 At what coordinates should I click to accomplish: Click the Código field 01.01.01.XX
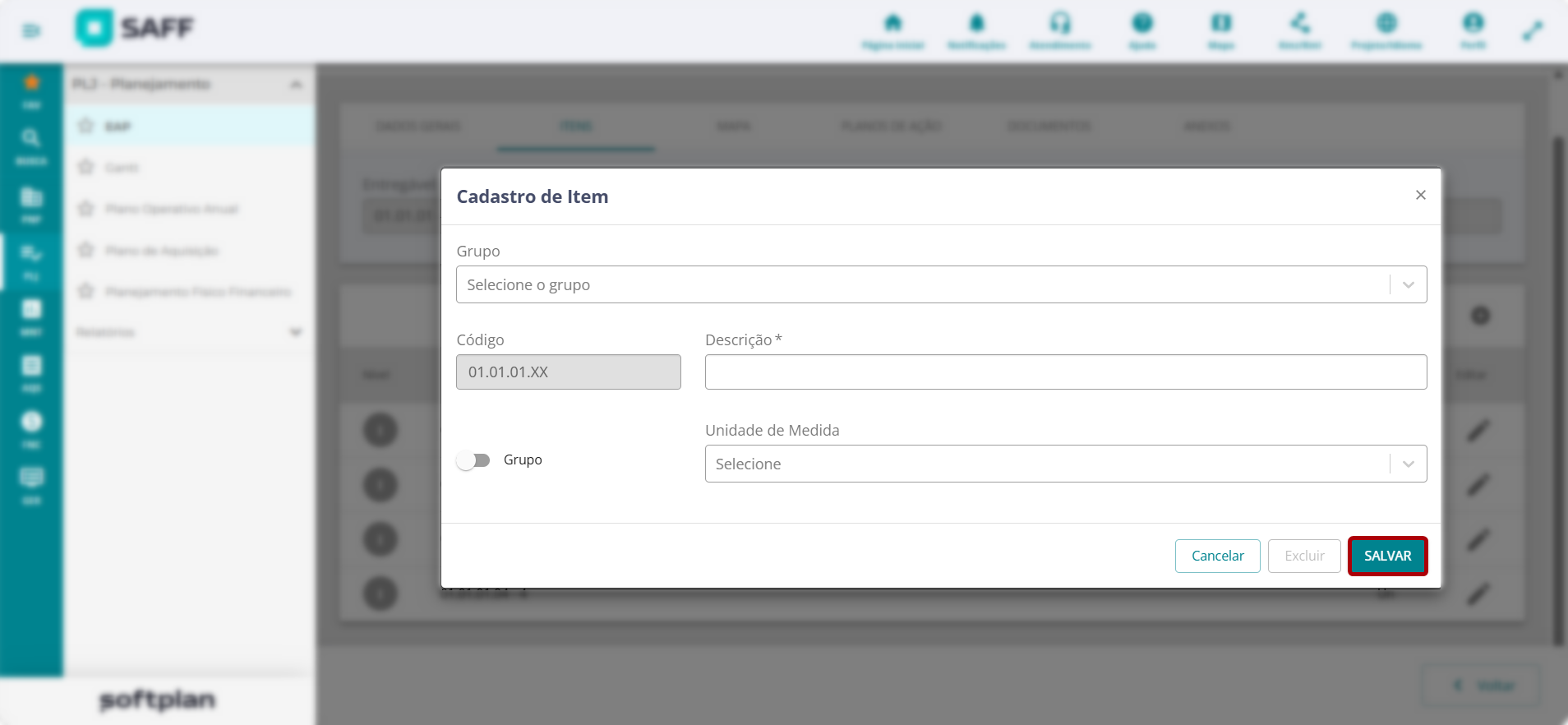pyautogui.click(x=569, y=372)
